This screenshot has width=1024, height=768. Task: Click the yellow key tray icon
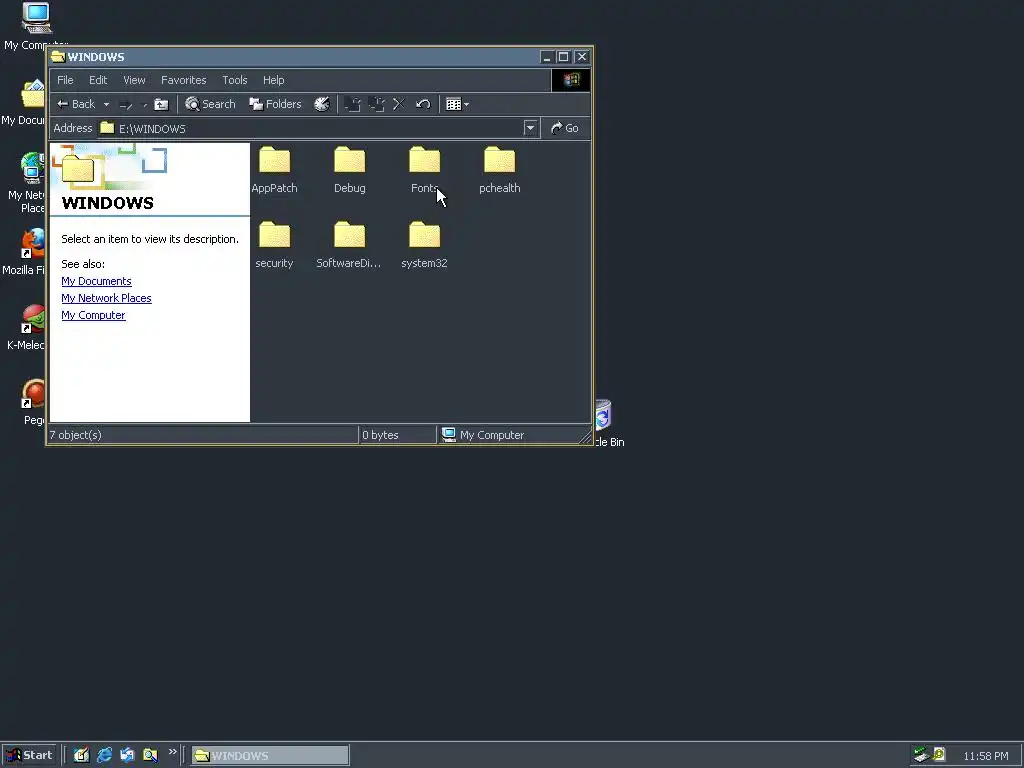point(939,755)
